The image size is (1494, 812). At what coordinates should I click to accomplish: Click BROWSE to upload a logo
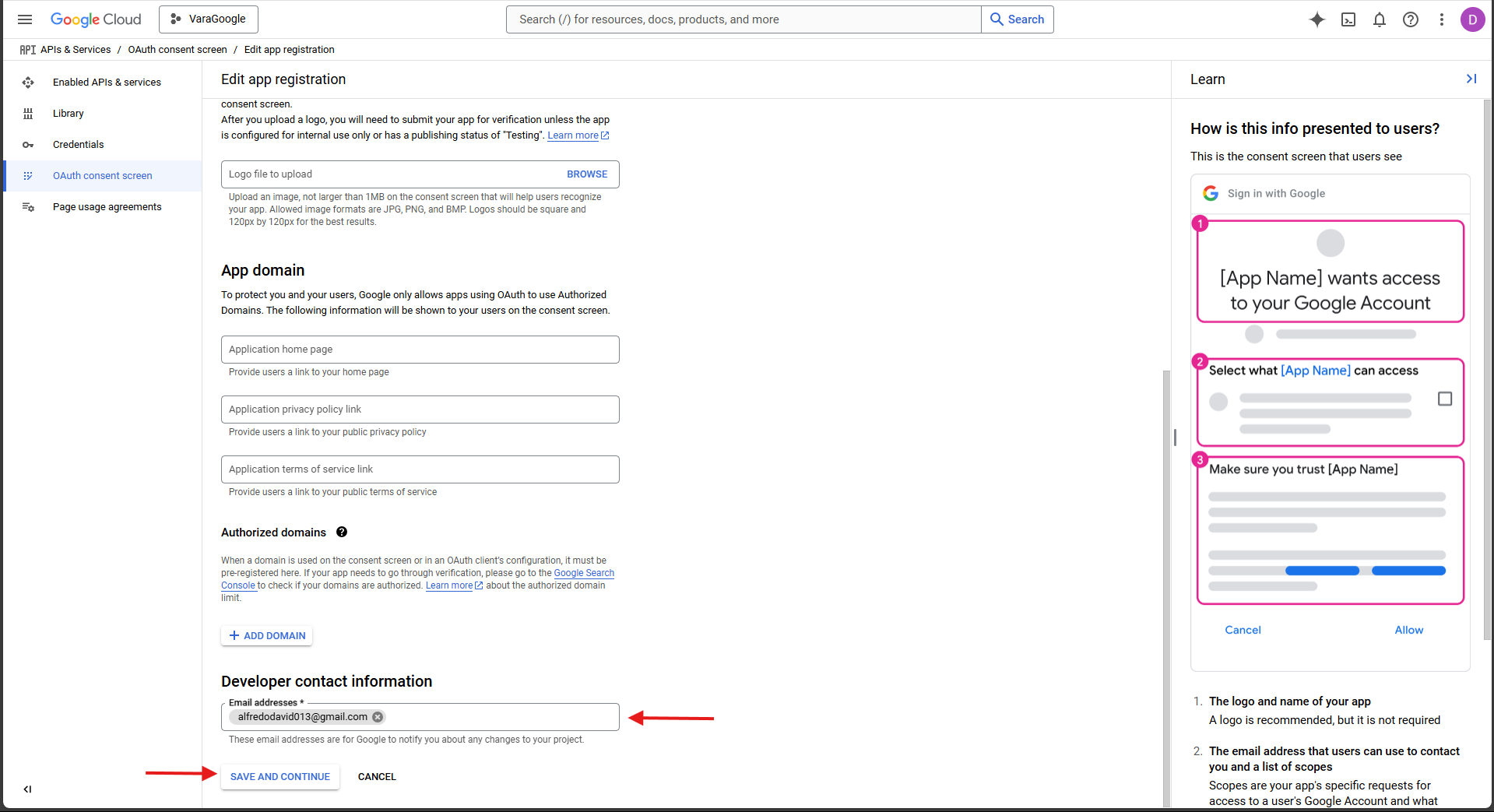pyautogui.click(x=587, y=174)
